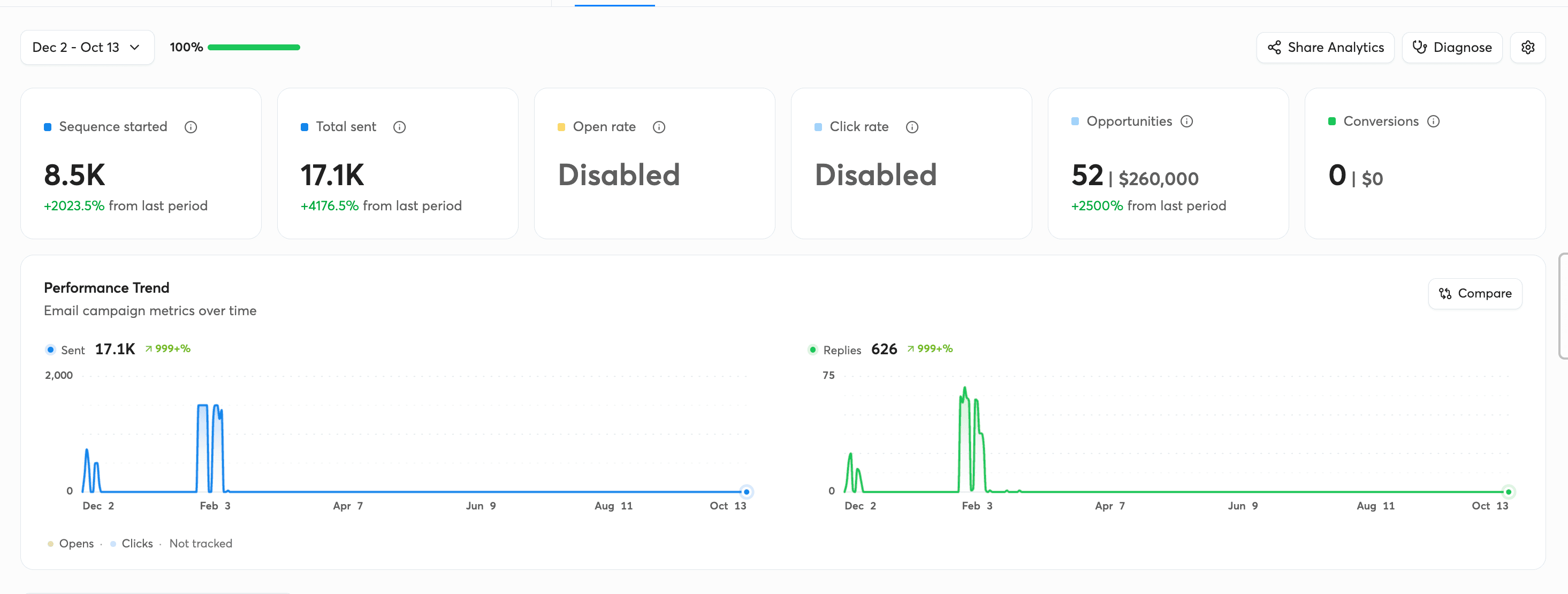1568x594 pixels.
Task: Click the Share Analytics button
Action: click(x=1325, y=48)
